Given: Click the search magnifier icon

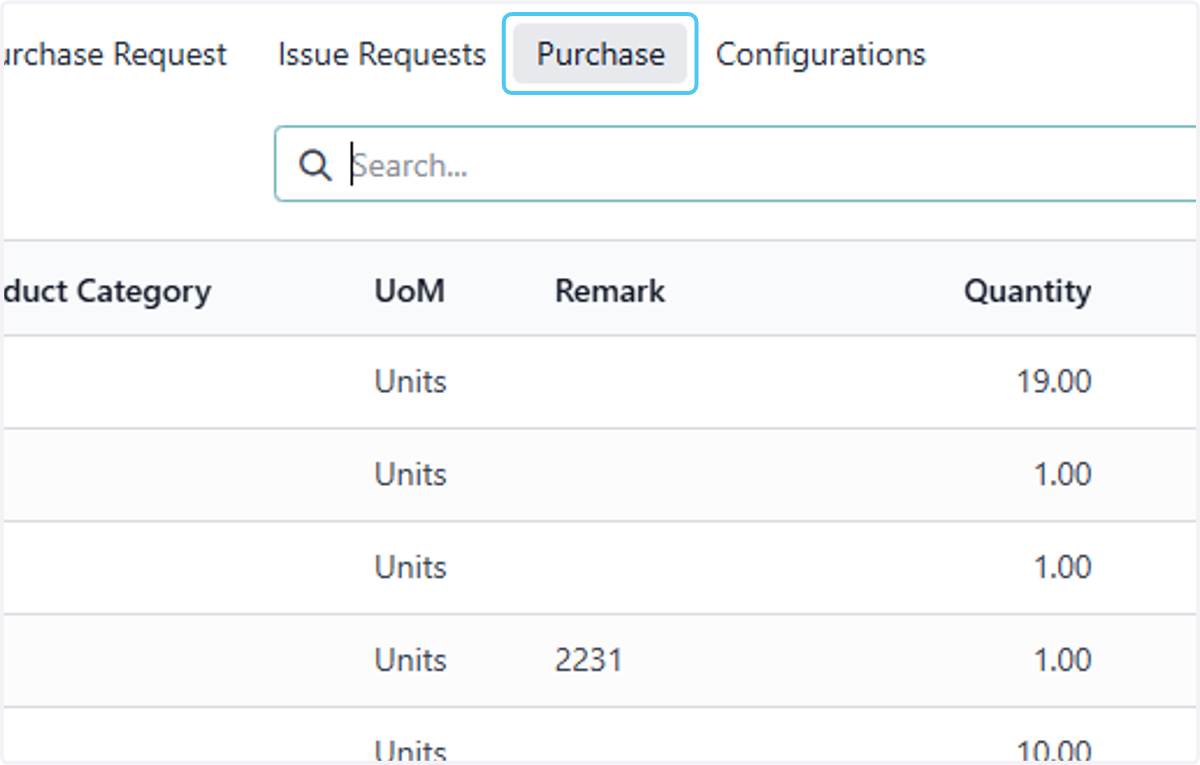Looking at the screenshot, I should (x=315, y=165).
